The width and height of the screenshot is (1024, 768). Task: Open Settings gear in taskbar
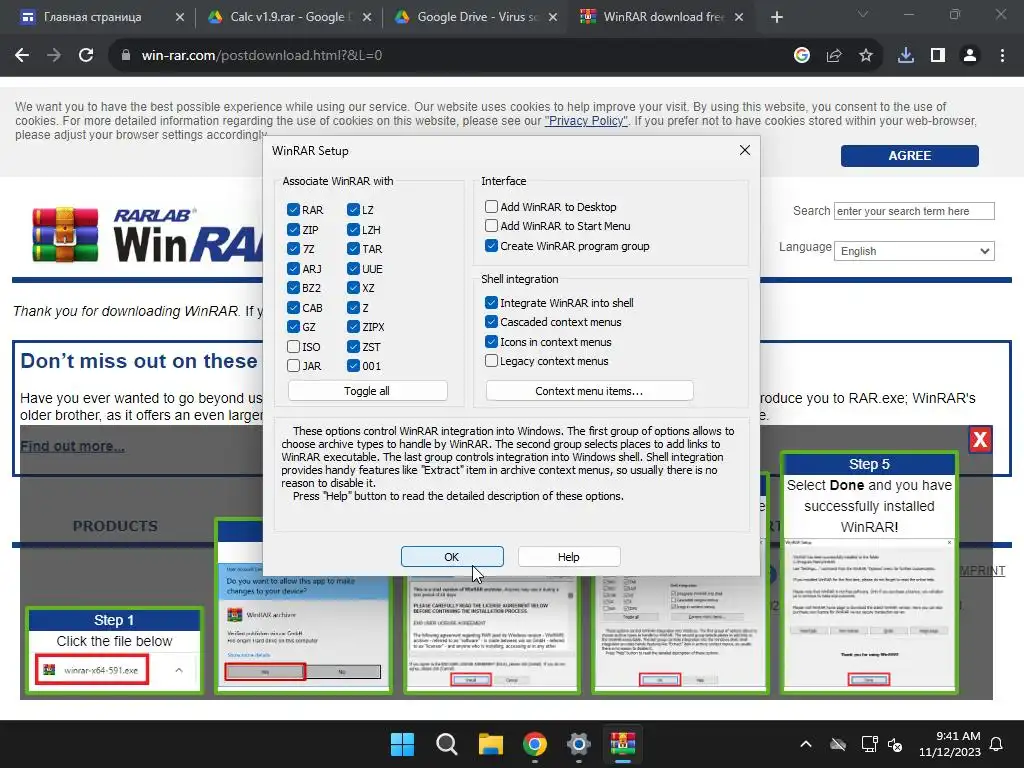click(579, 744)
